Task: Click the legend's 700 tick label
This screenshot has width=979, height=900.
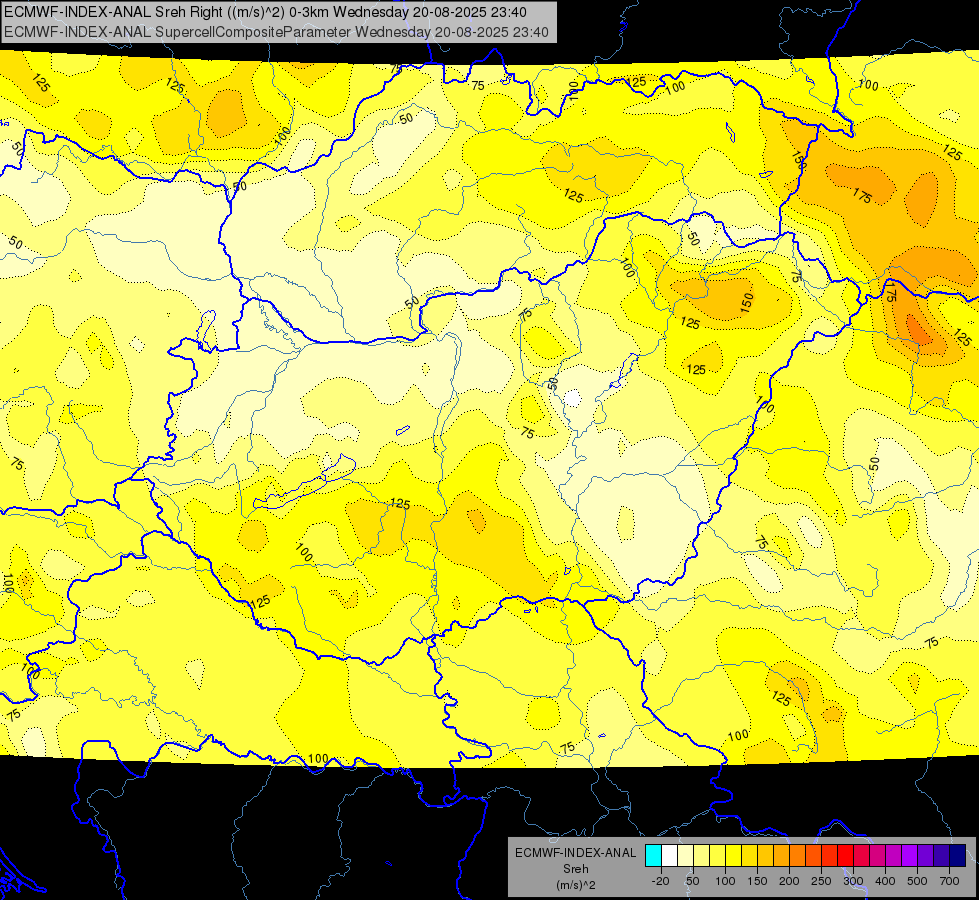Action: click(950, 881)
